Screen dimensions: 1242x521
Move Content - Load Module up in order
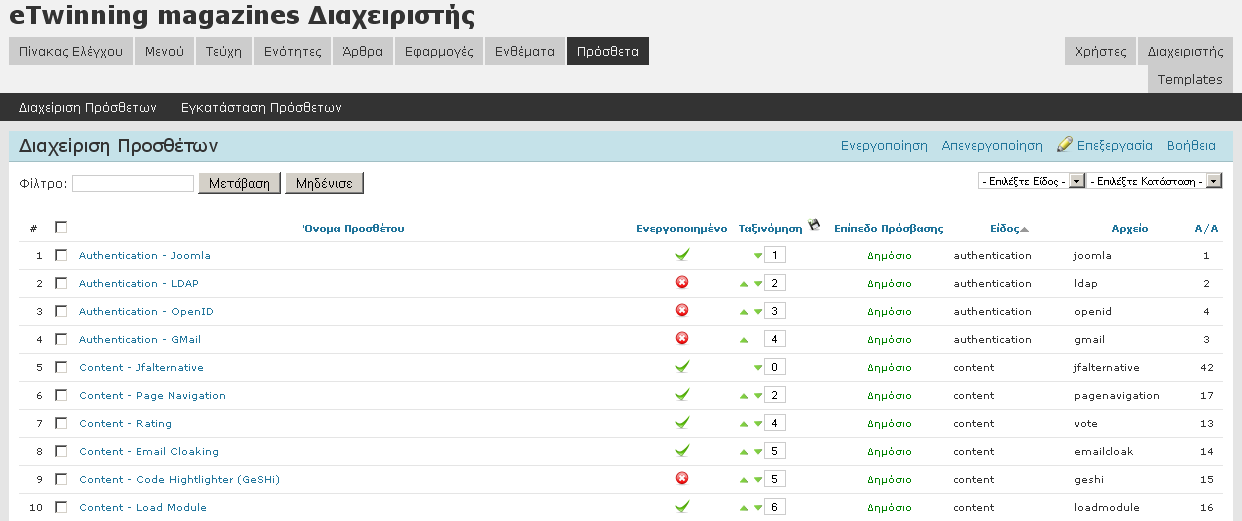click(744, 508)
